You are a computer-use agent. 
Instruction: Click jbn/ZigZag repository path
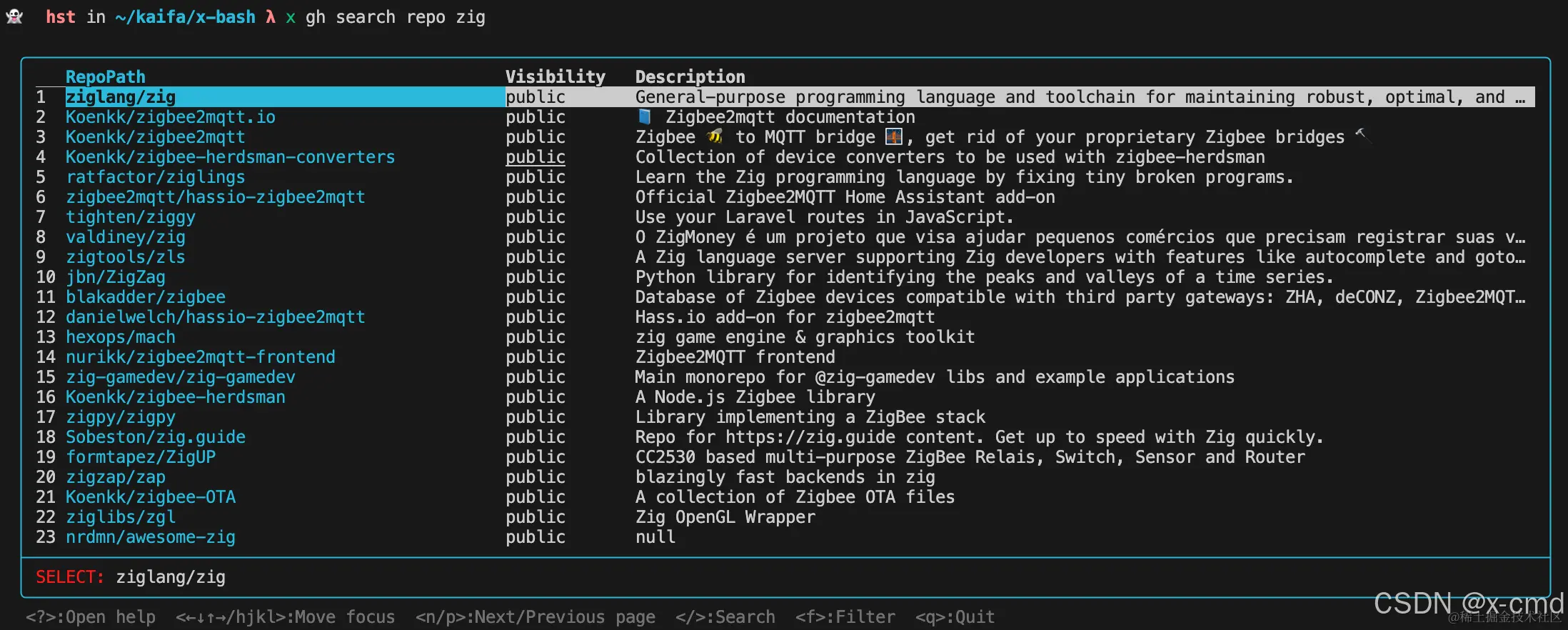tap(116, 277)
